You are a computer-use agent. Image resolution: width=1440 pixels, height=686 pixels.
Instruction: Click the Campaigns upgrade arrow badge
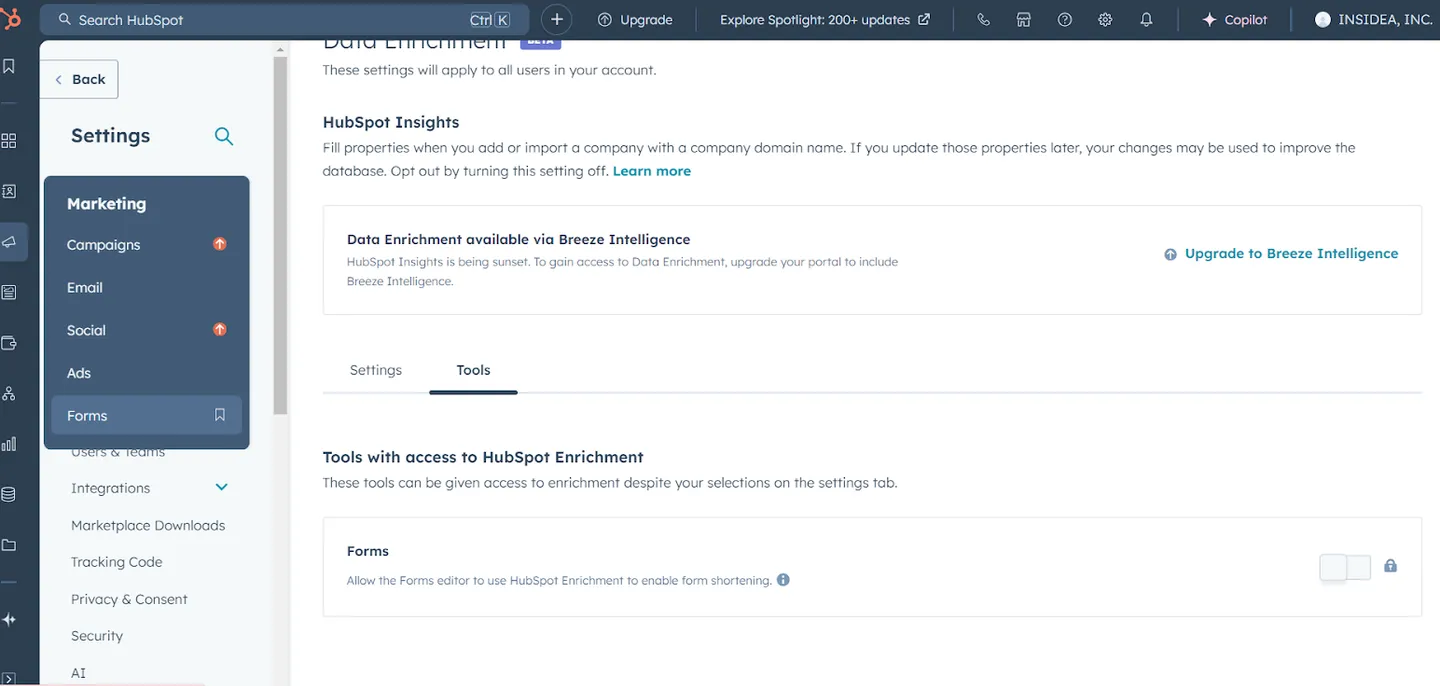point(220,244)
